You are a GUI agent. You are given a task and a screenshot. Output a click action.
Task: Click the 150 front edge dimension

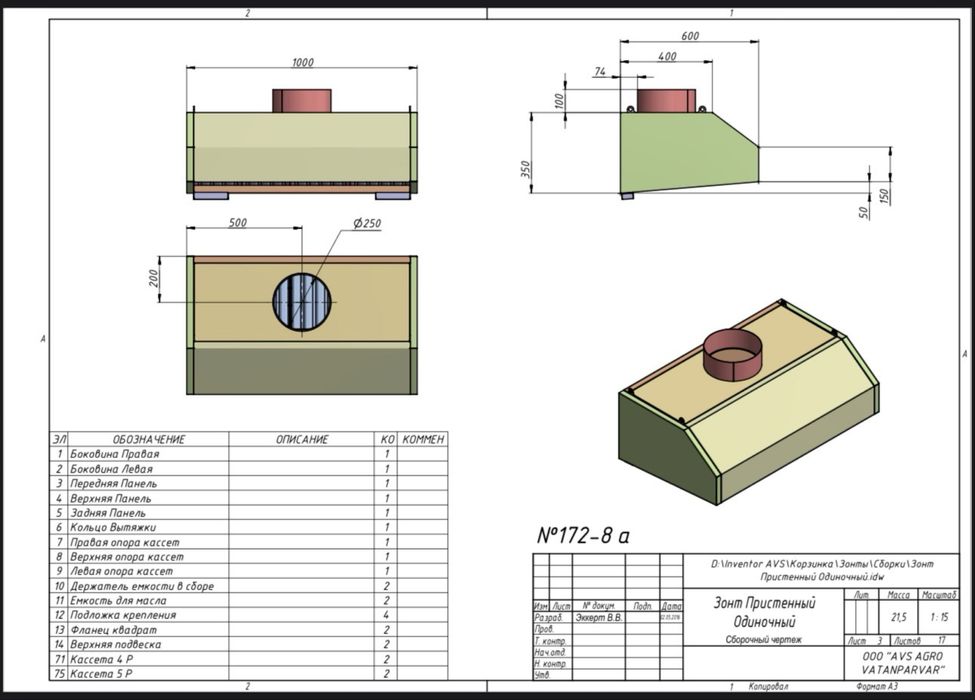[884, 196]
